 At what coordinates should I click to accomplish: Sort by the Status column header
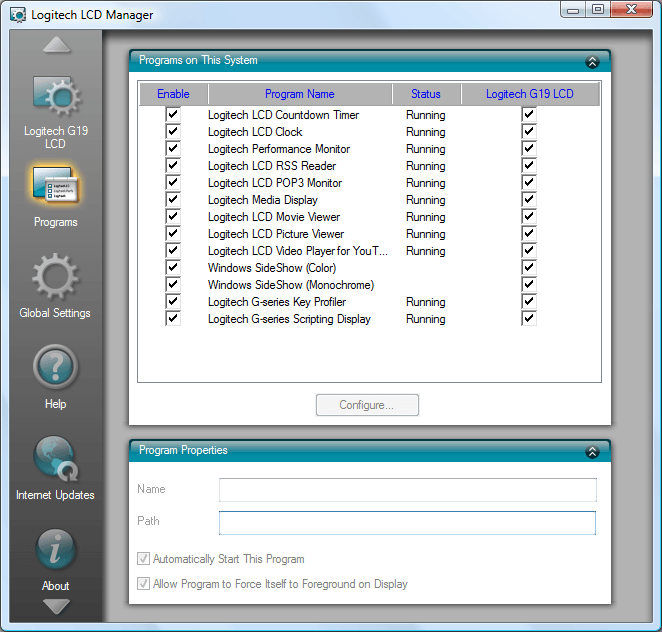(426, 94)
